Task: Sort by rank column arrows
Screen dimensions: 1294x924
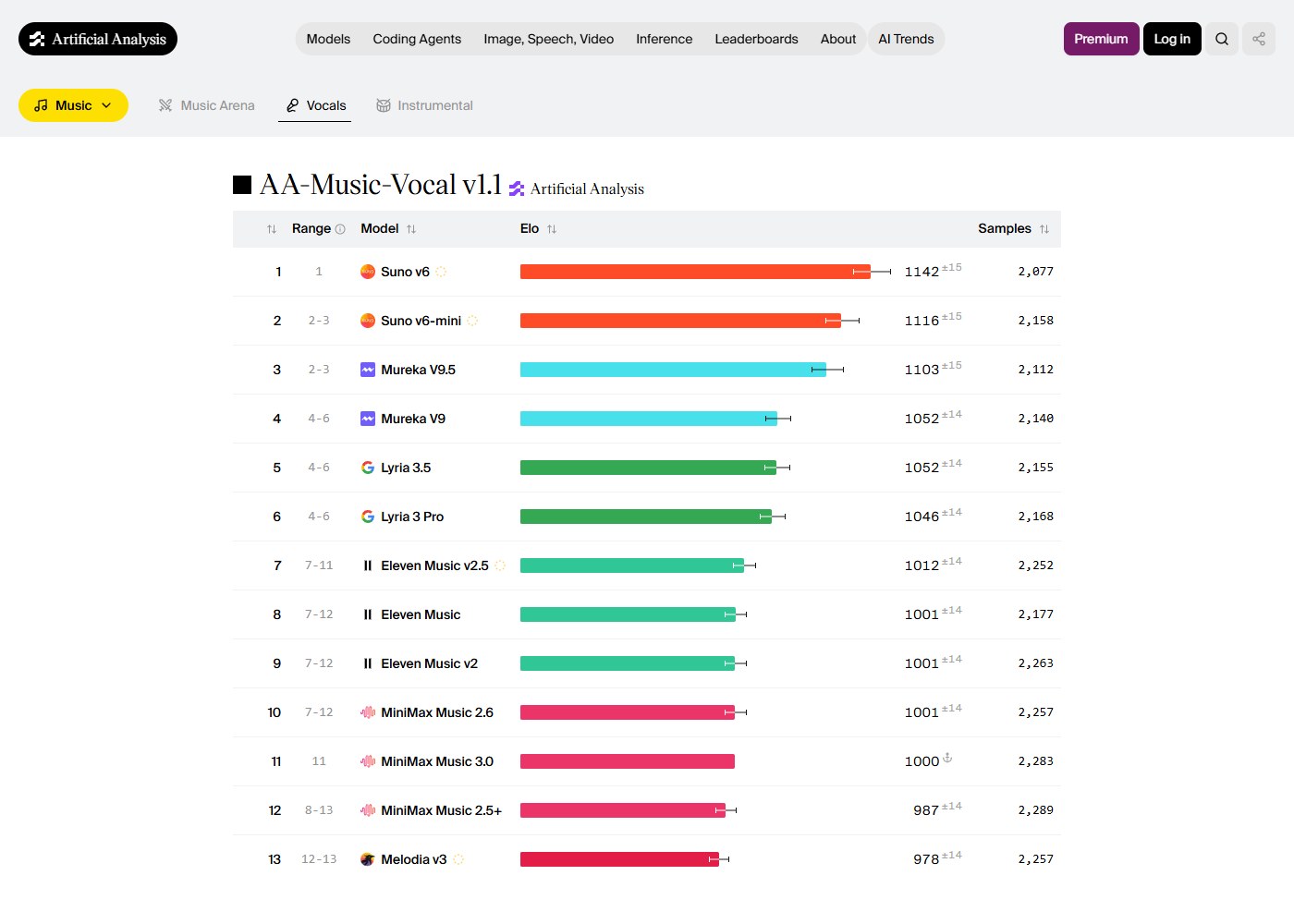Action: pyautogui.click(x=272, y=229)
